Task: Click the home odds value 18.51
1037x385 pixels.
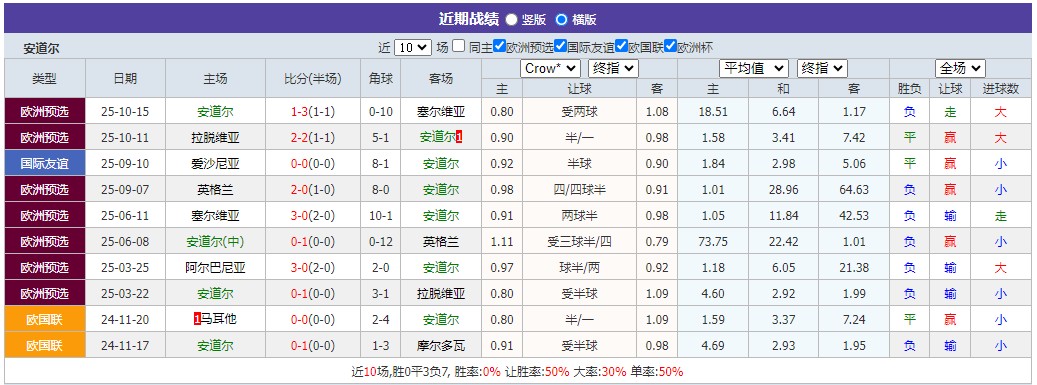Action: point(713,112)
